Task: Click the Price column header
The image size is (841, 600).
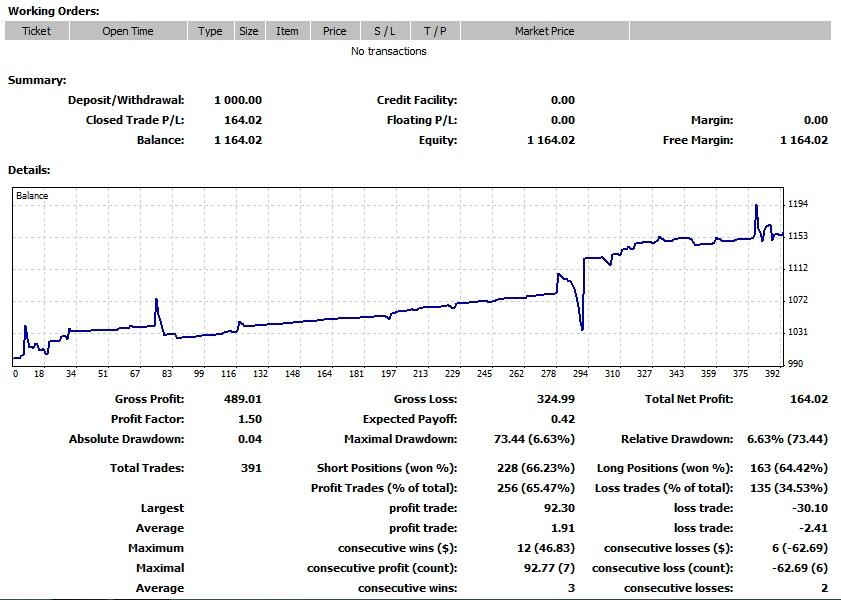Action: coord(335,31)
